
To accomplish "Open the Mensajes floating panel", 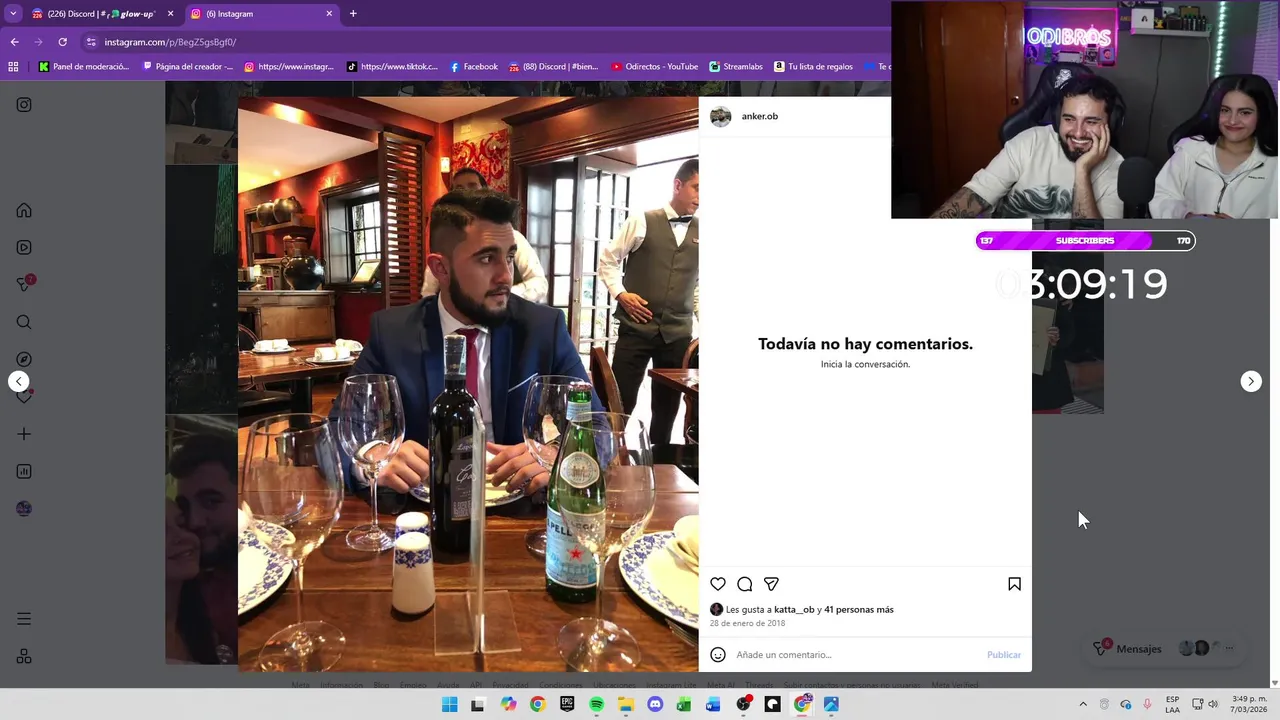I will pyautogui.click(x=1165, y=649).
